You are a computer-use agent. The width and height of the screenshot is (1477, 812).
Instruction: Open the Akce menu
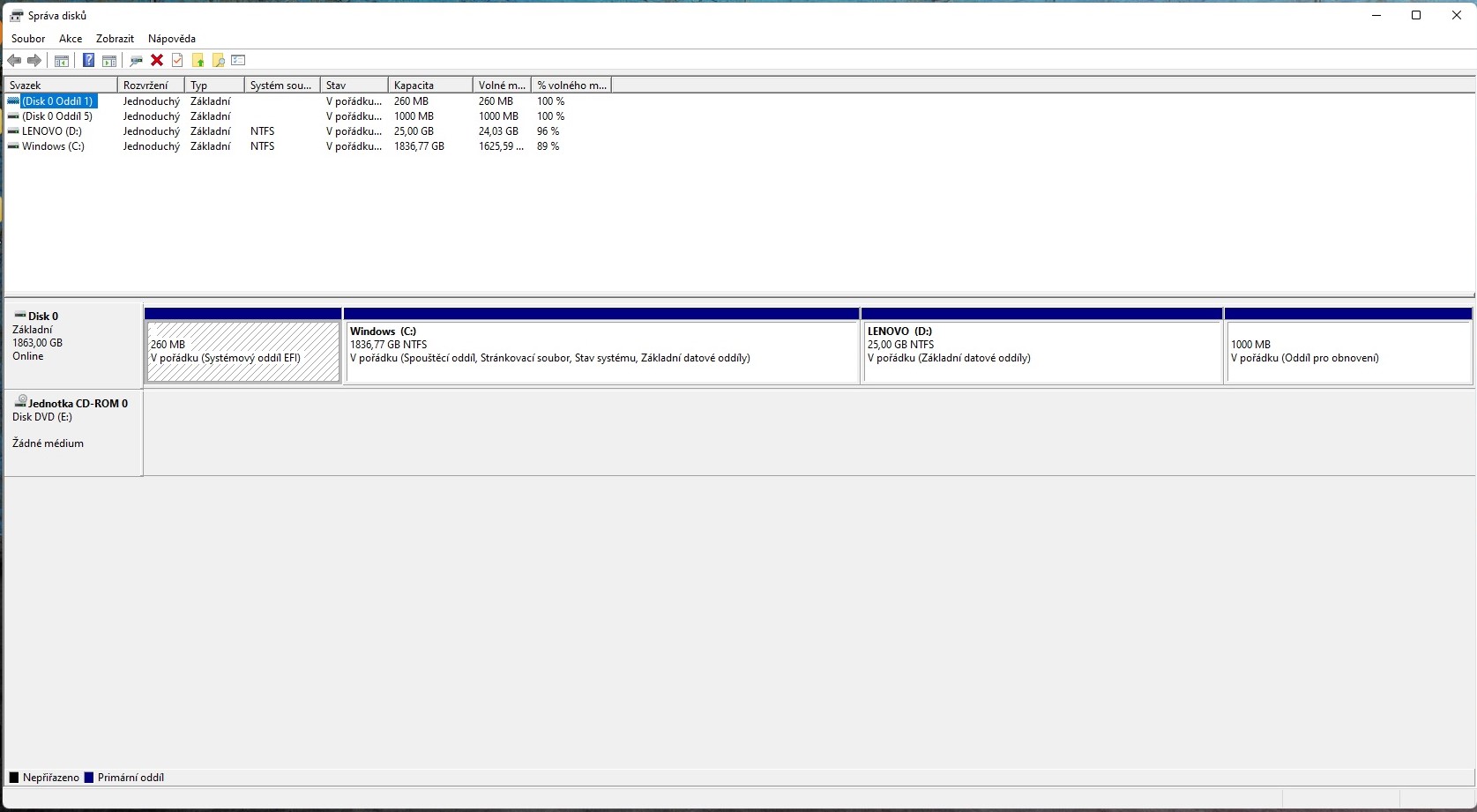coord(71,39)
